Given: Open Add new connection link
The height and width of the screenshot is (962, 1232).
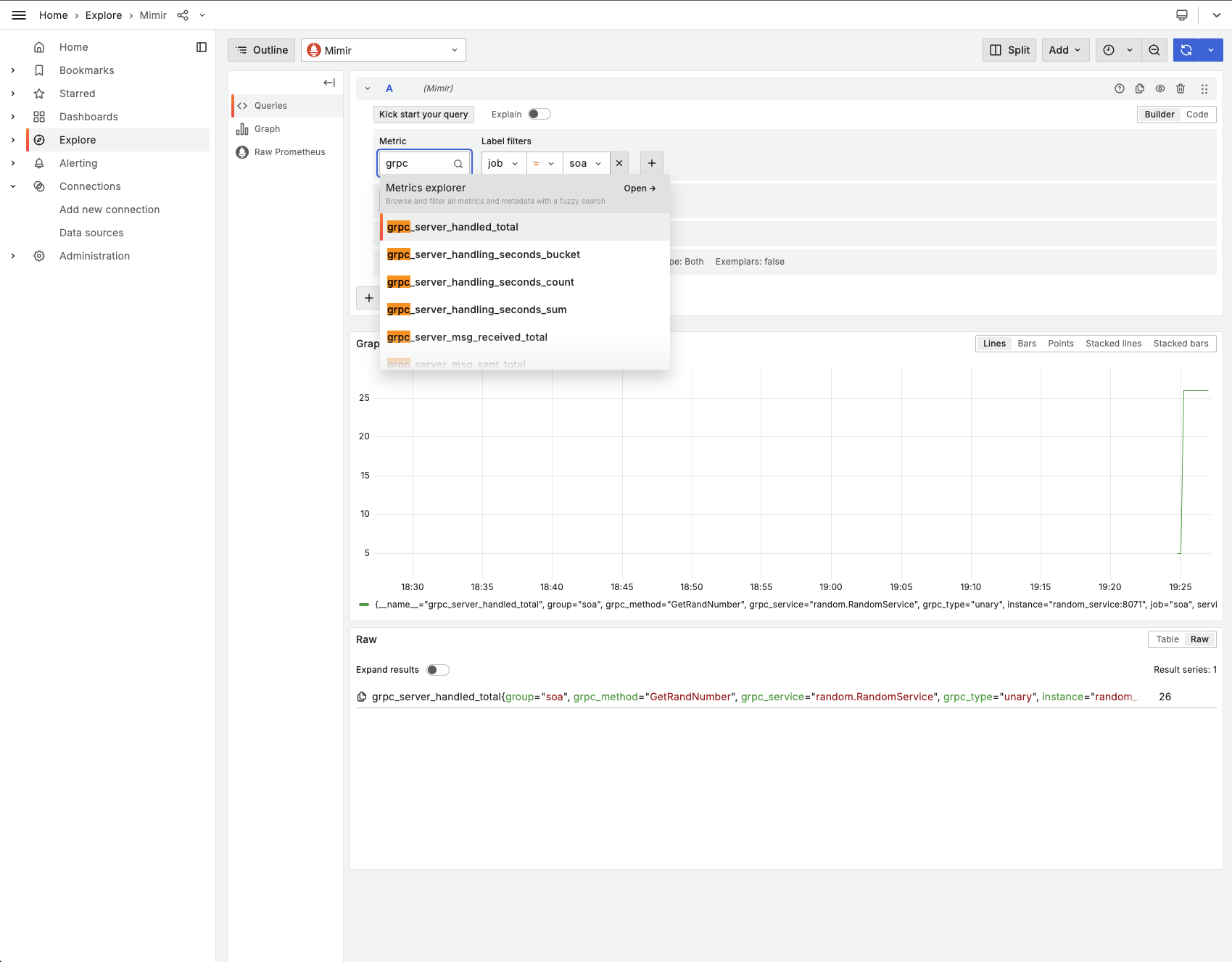Looking at the screenshot, I should click(109, 210).
